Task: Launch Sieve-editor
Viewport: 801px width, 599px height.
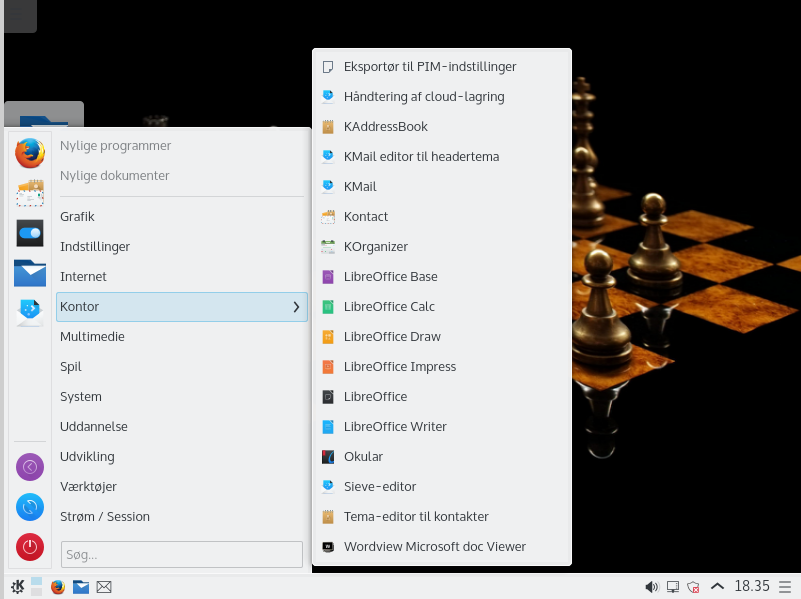Action: [x=442, y=487]
